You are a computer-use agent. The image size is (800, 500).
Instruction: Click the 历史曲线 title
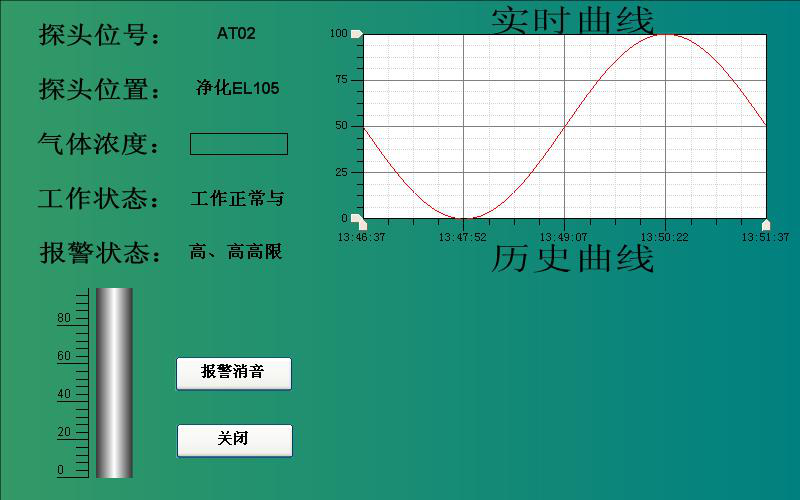tap(572, 259)
